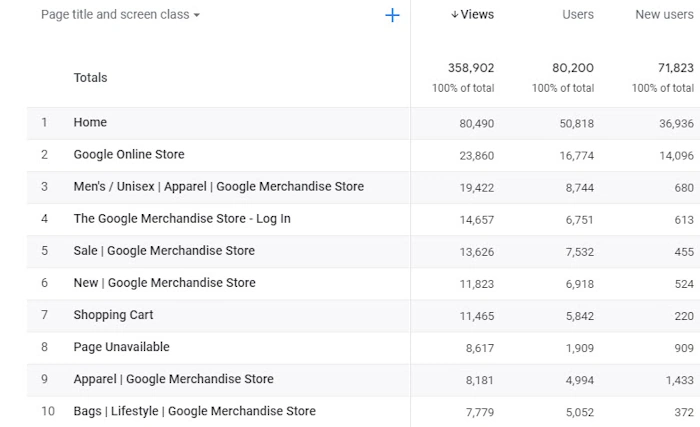Select New page new users 524
This screenshot has width=700, height=427.
(684, 285)
